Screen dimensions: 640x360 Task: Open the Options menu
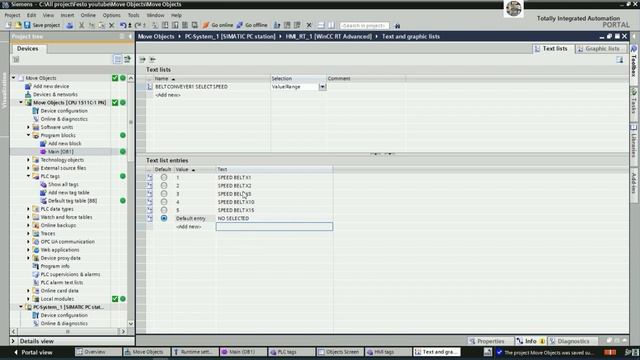(111, 15)
